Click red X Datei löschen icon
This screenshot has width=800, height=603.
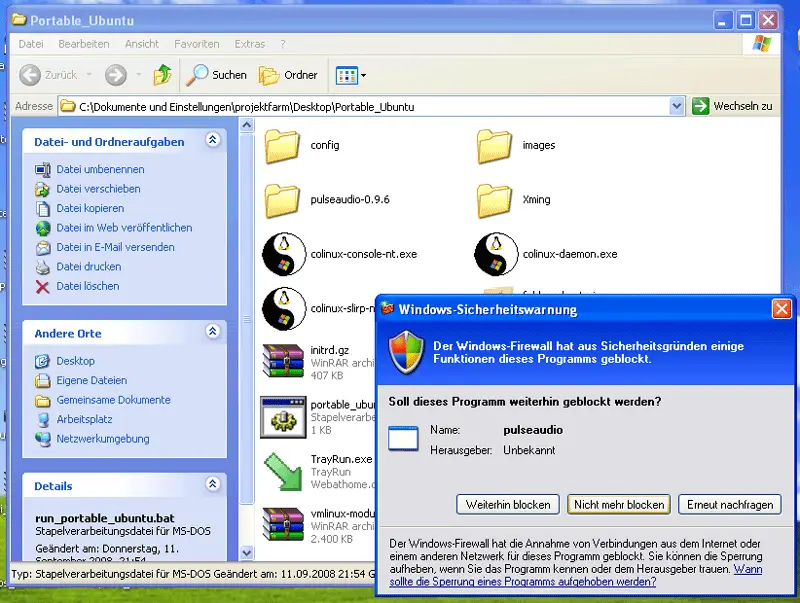pyautogui.click(x=43, y=287)
